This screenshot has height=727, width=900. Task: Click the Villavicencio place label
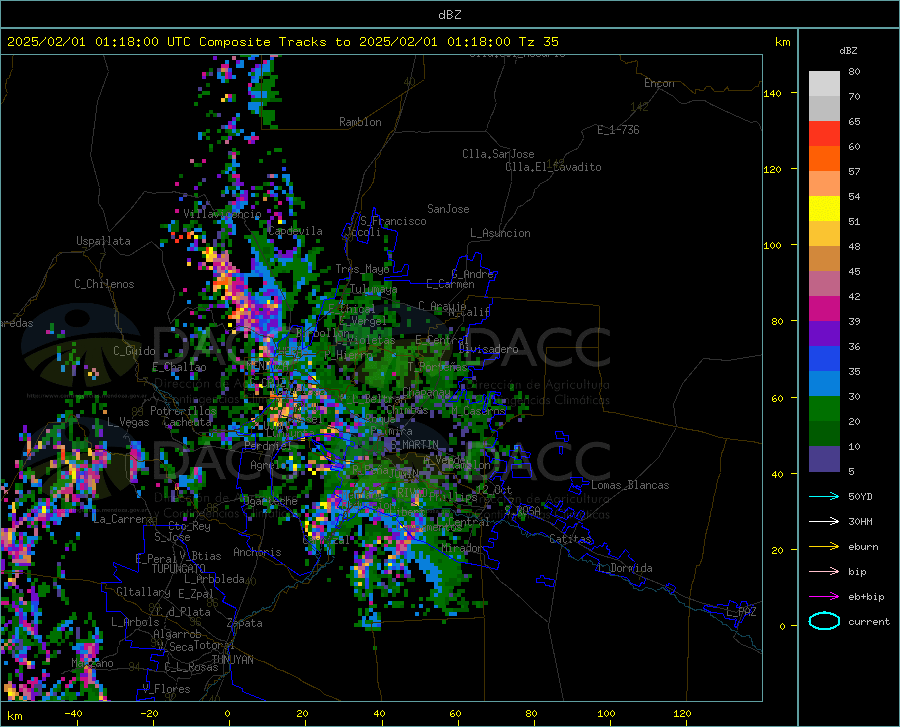tap(223, 214)
